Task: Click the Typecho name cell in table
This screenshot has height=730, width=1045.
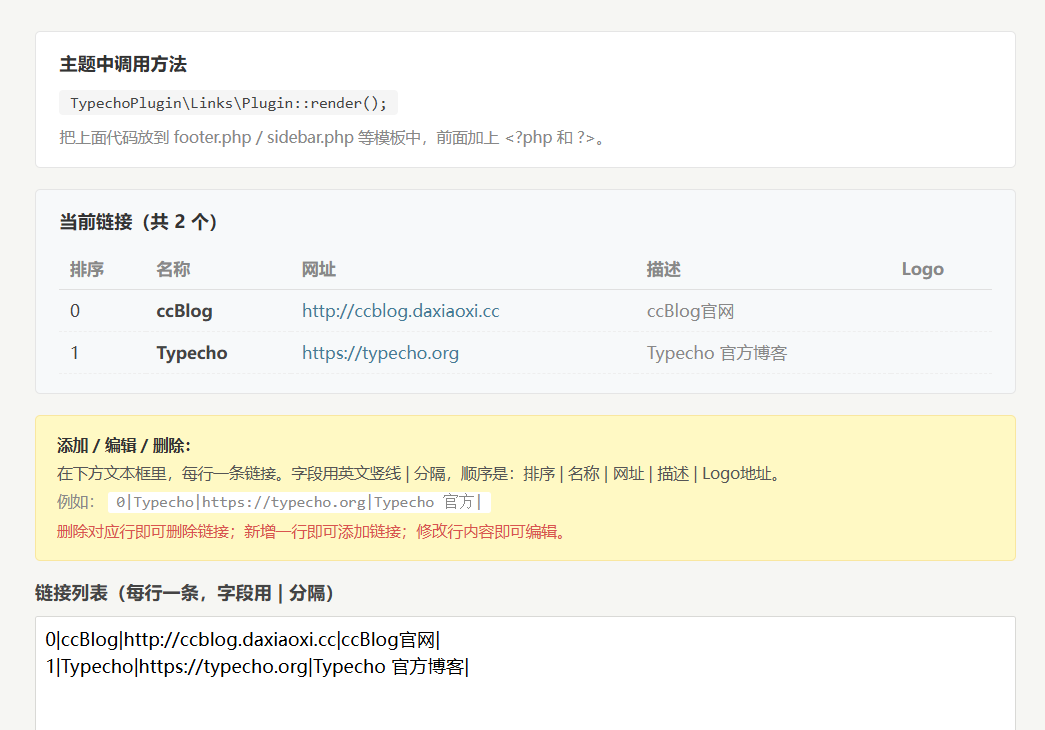Action: coord(192,353)
